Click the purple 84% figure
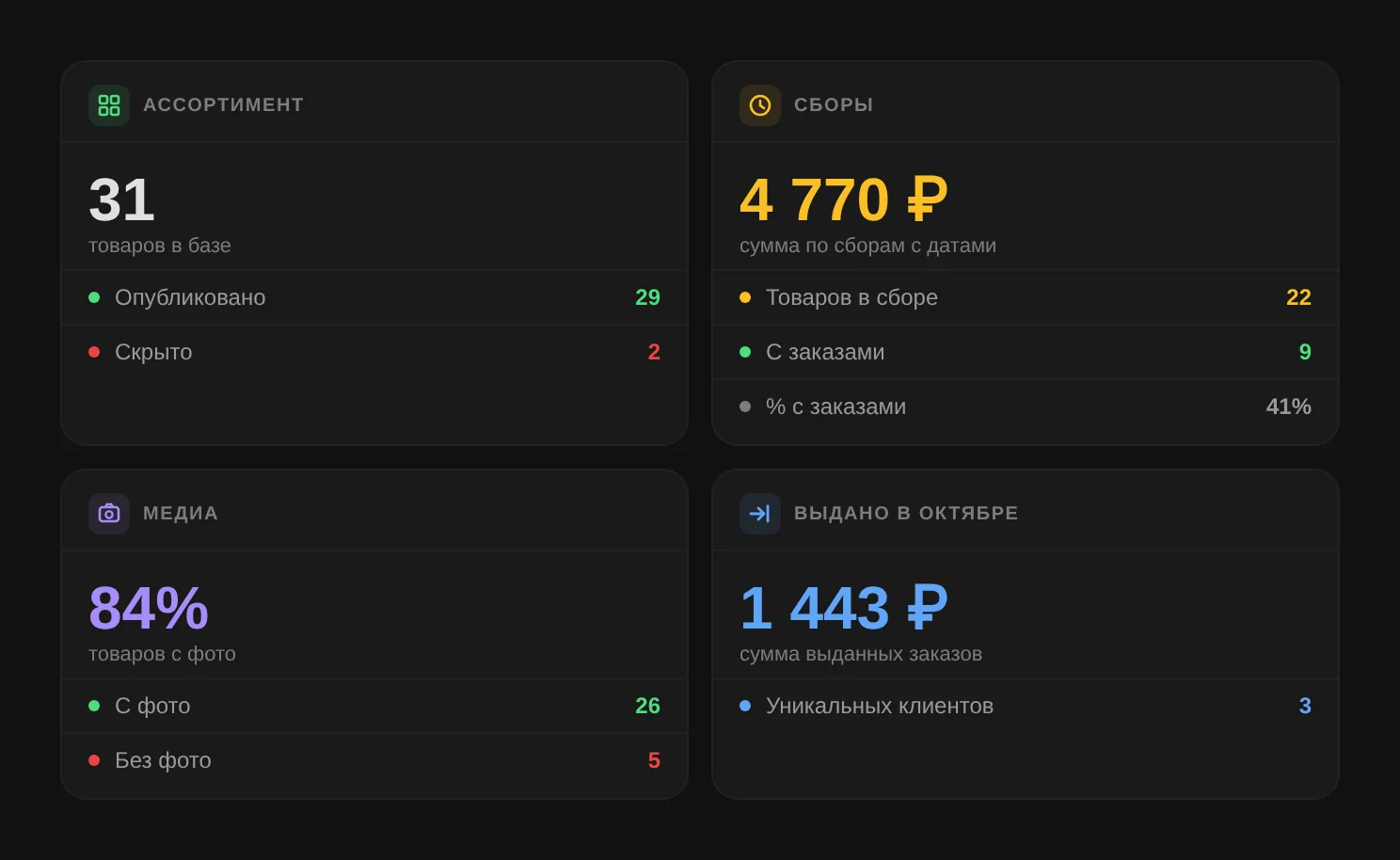 point(149,609)
